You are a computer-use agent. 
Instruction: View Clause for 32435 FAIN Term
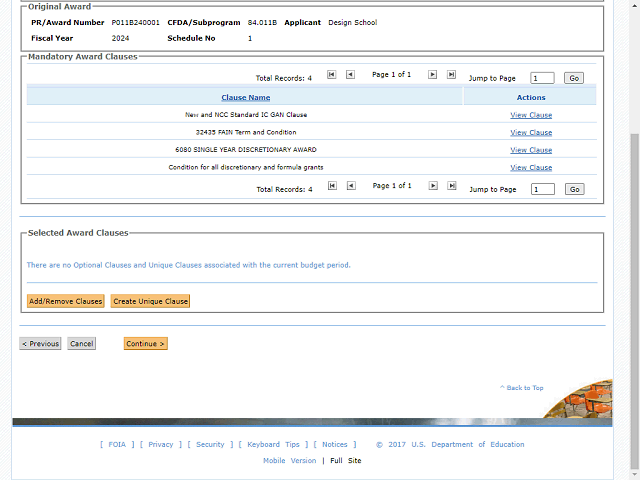coord(531,132)
